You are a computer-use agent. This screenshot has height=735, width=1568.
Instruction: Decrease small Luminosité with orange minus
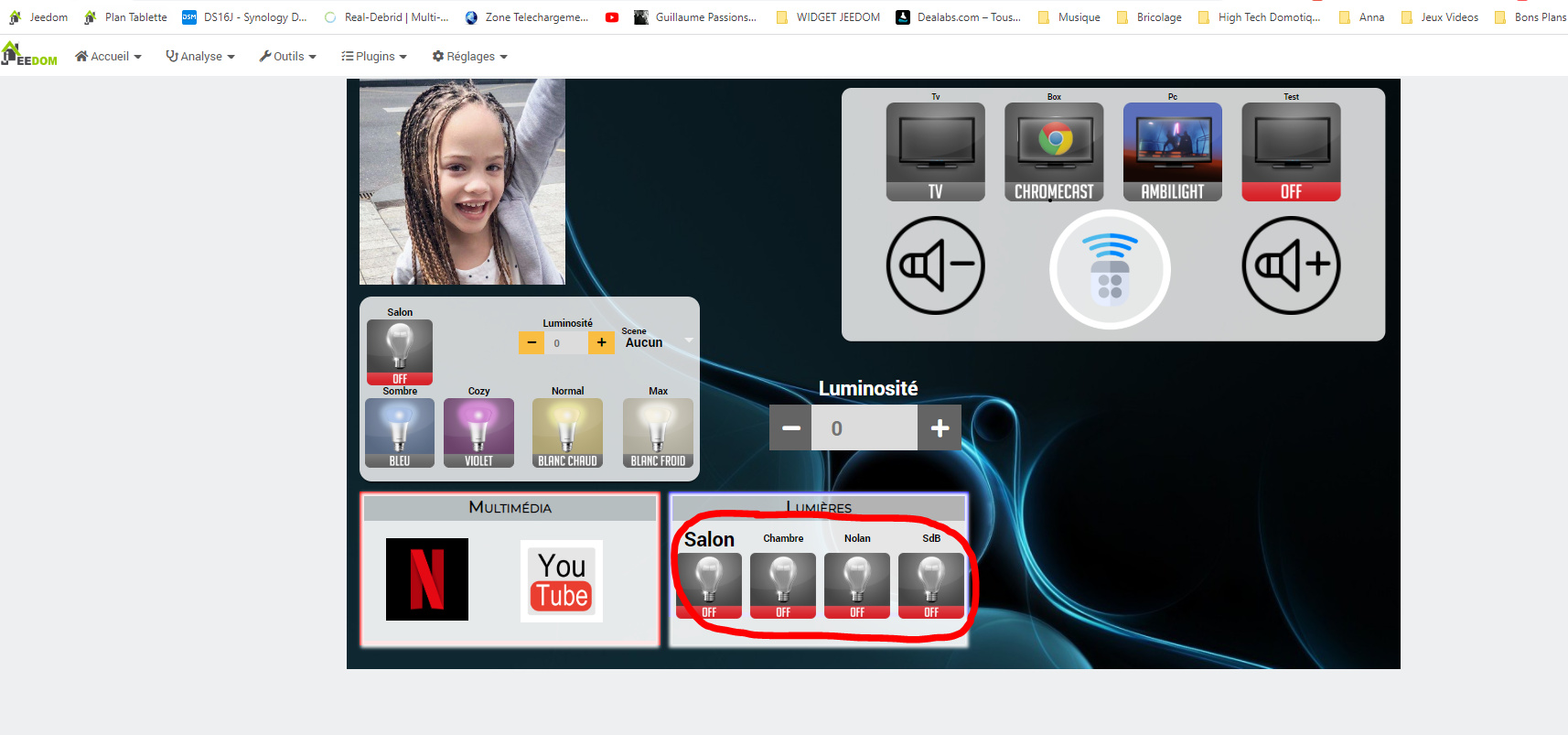point(532,342)
